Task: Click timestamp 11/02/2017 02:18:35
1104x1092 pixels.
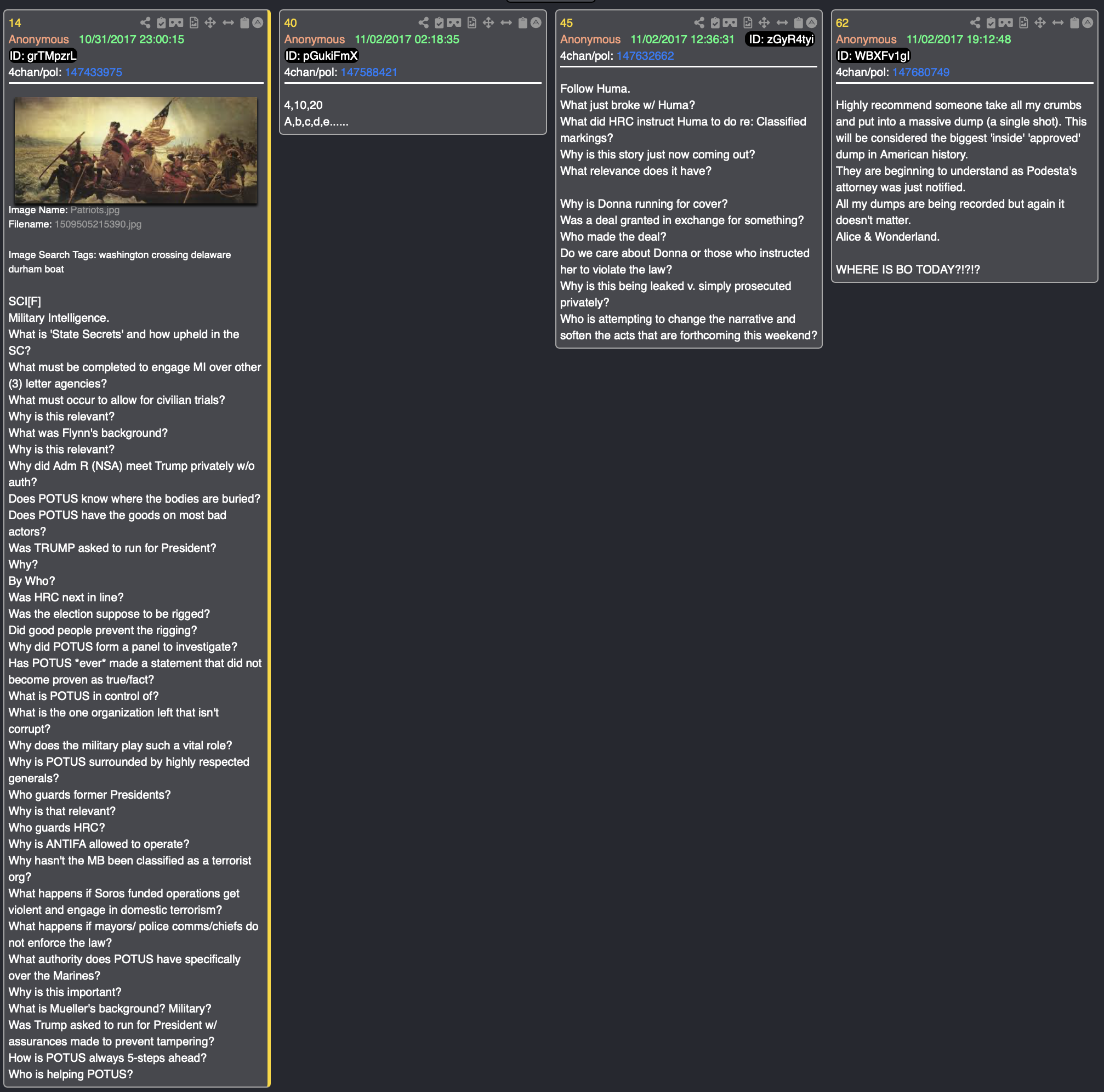Action: [407, 39]
